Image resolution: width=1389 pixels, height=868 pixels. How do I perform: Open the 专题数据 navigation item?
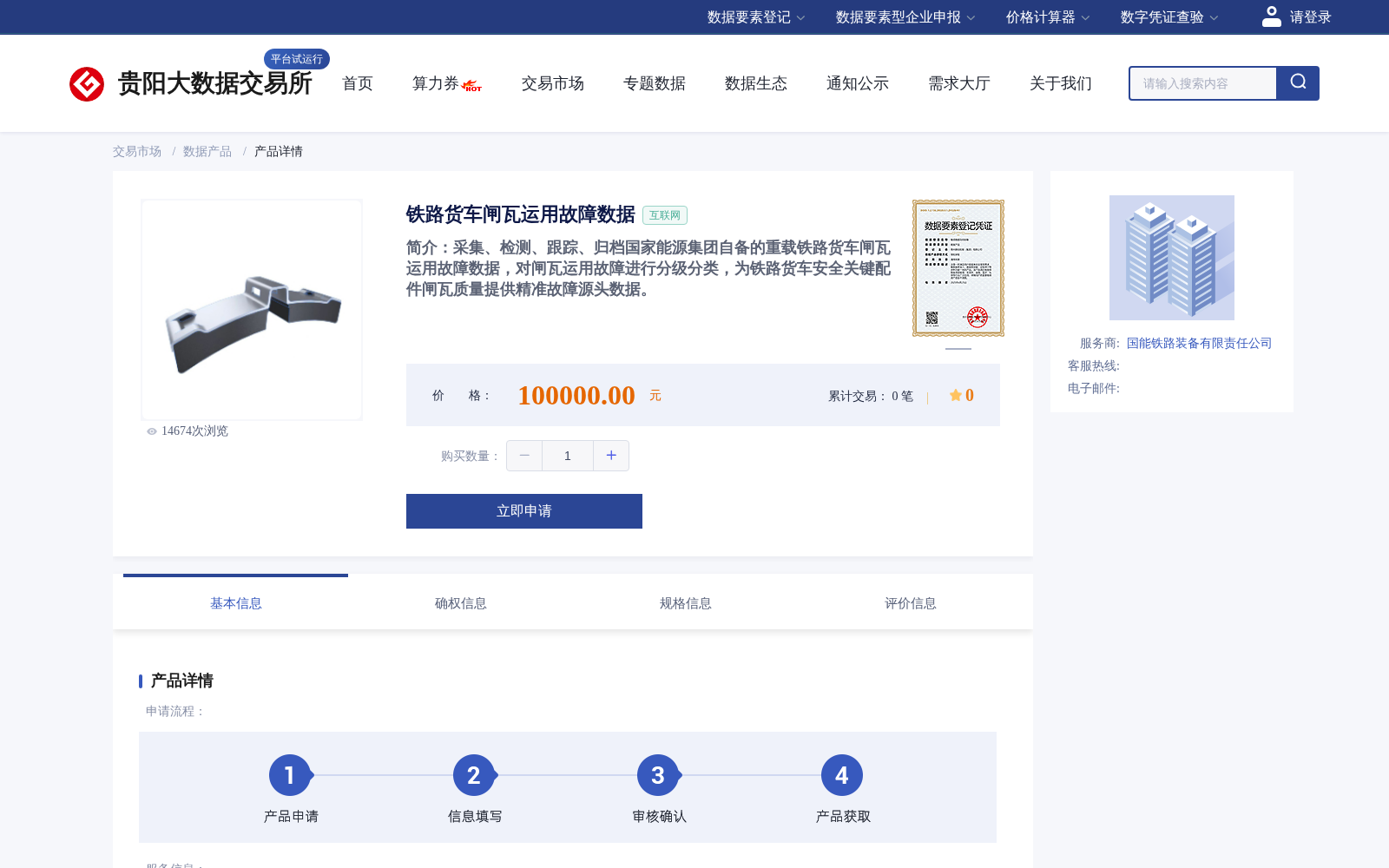click(x=655, y=83)
